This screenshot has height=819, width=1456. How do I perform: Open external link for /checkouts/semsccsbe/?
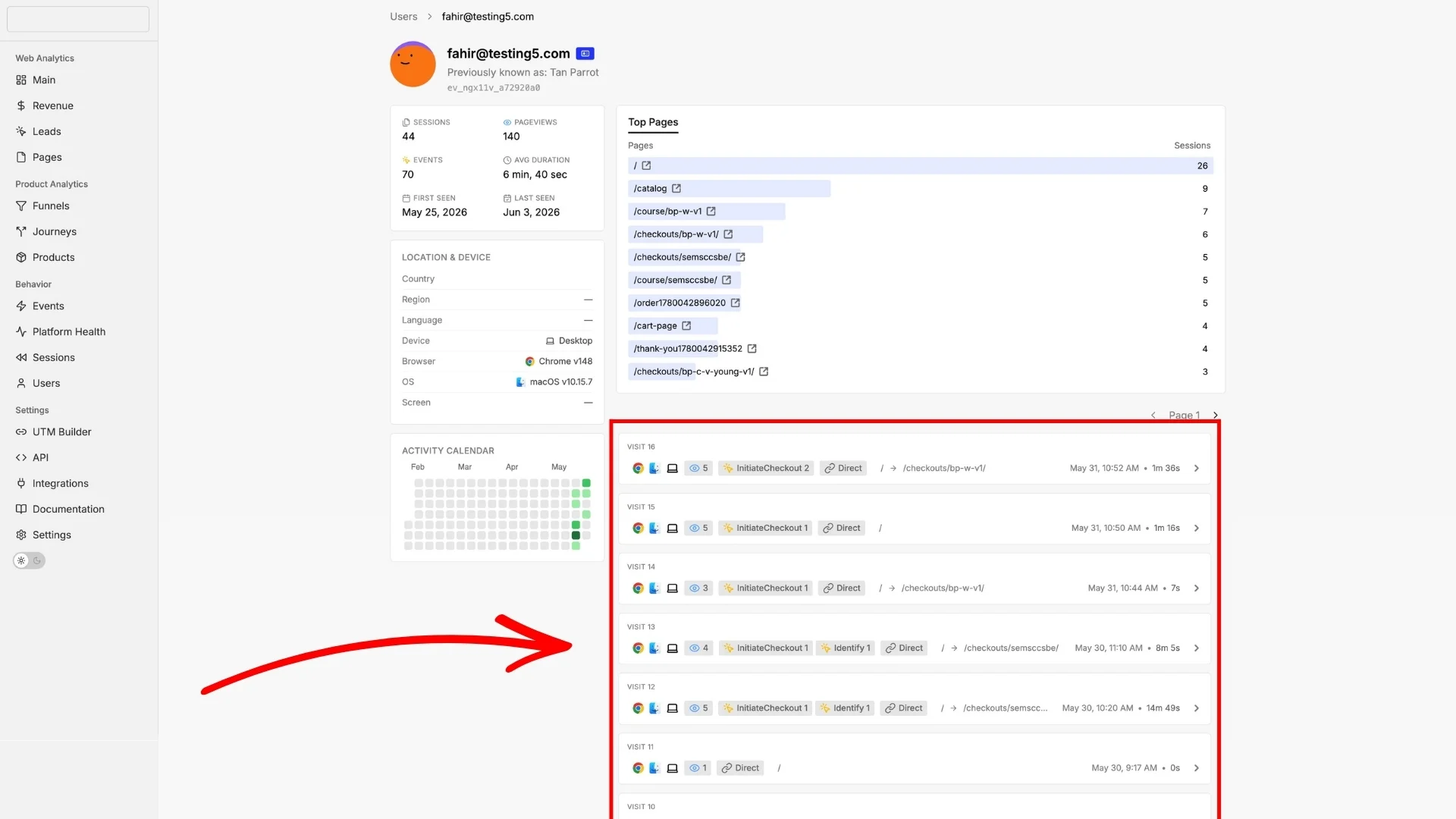point(741,257)
